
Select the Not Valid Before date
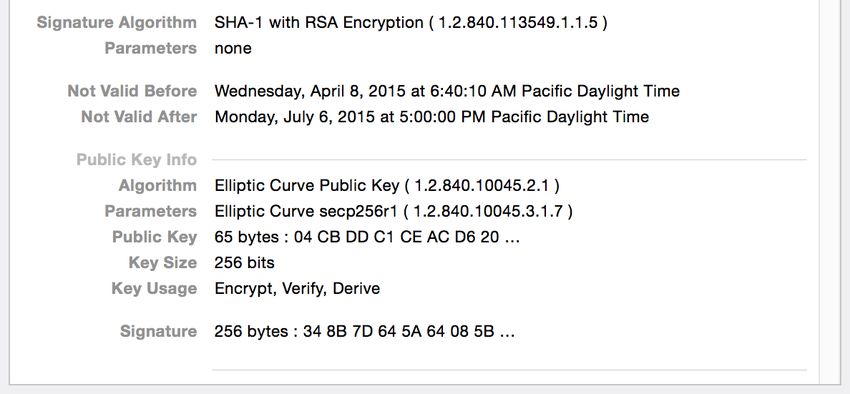click(447, 91)
